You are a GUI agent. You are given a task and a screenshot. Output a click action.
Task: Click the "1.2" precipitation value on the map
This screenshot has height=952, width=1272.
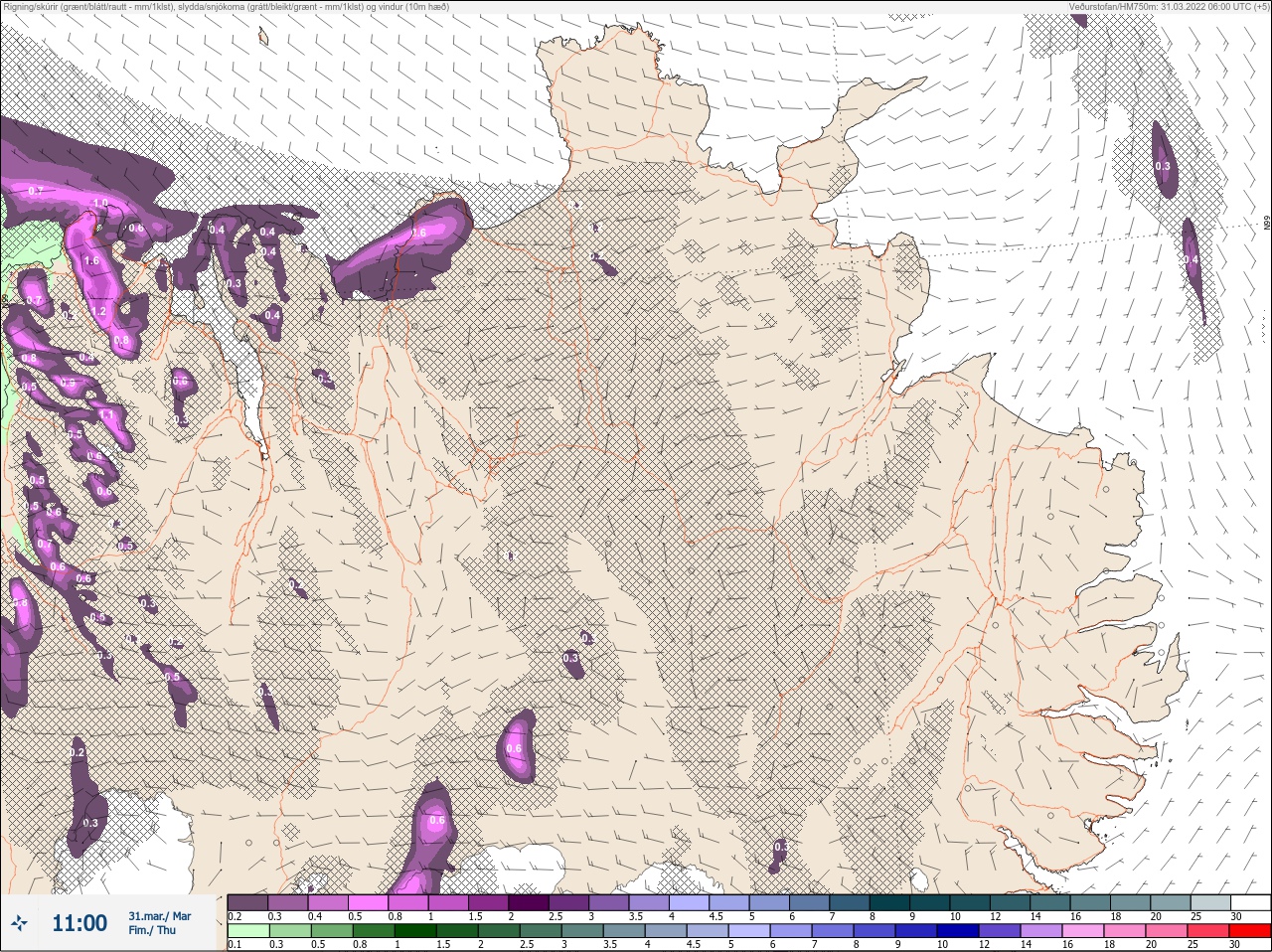(98, 312)
